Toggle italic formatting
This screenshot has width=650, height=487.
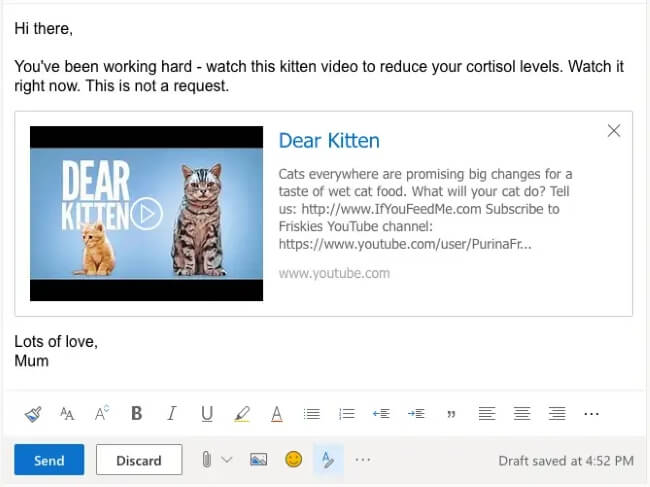pos(172,413)
